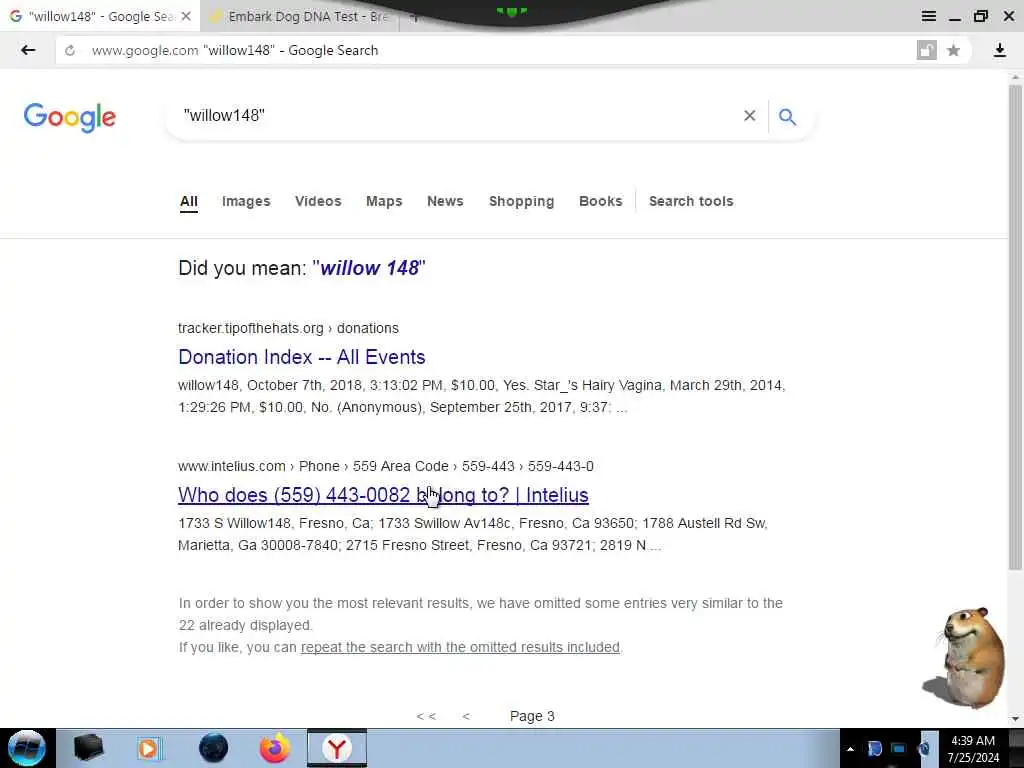Click the blue magnifier search button

[788, 116]
